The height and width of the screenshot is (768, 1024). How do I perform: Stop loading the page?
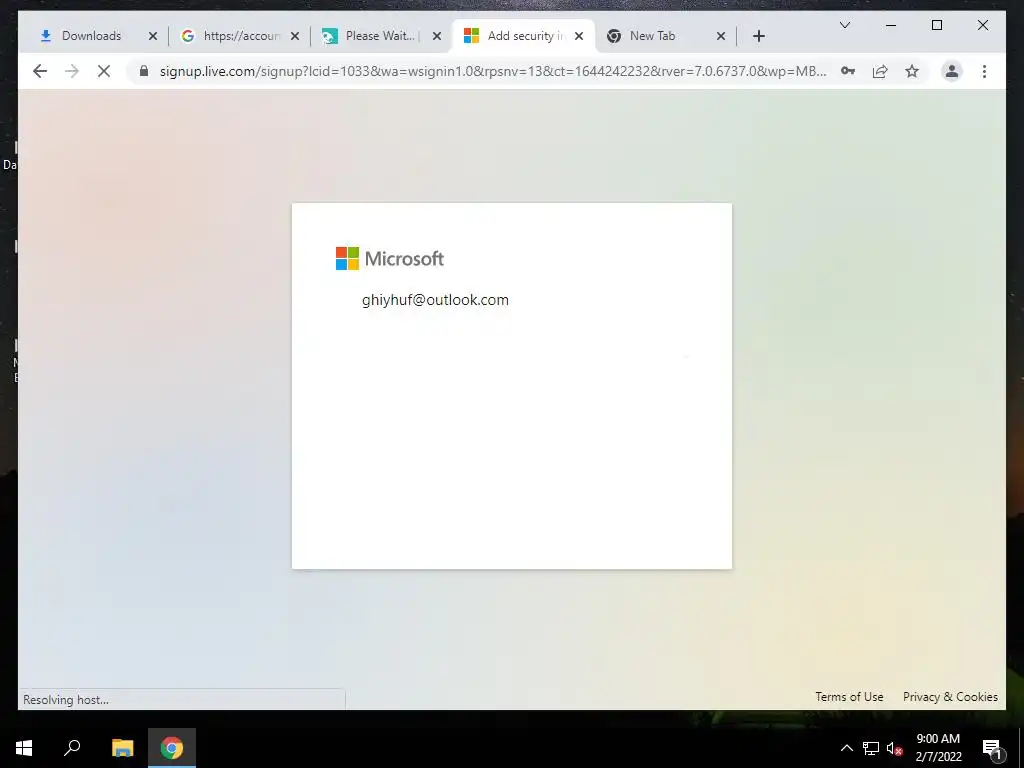click(x=104, y=71)
